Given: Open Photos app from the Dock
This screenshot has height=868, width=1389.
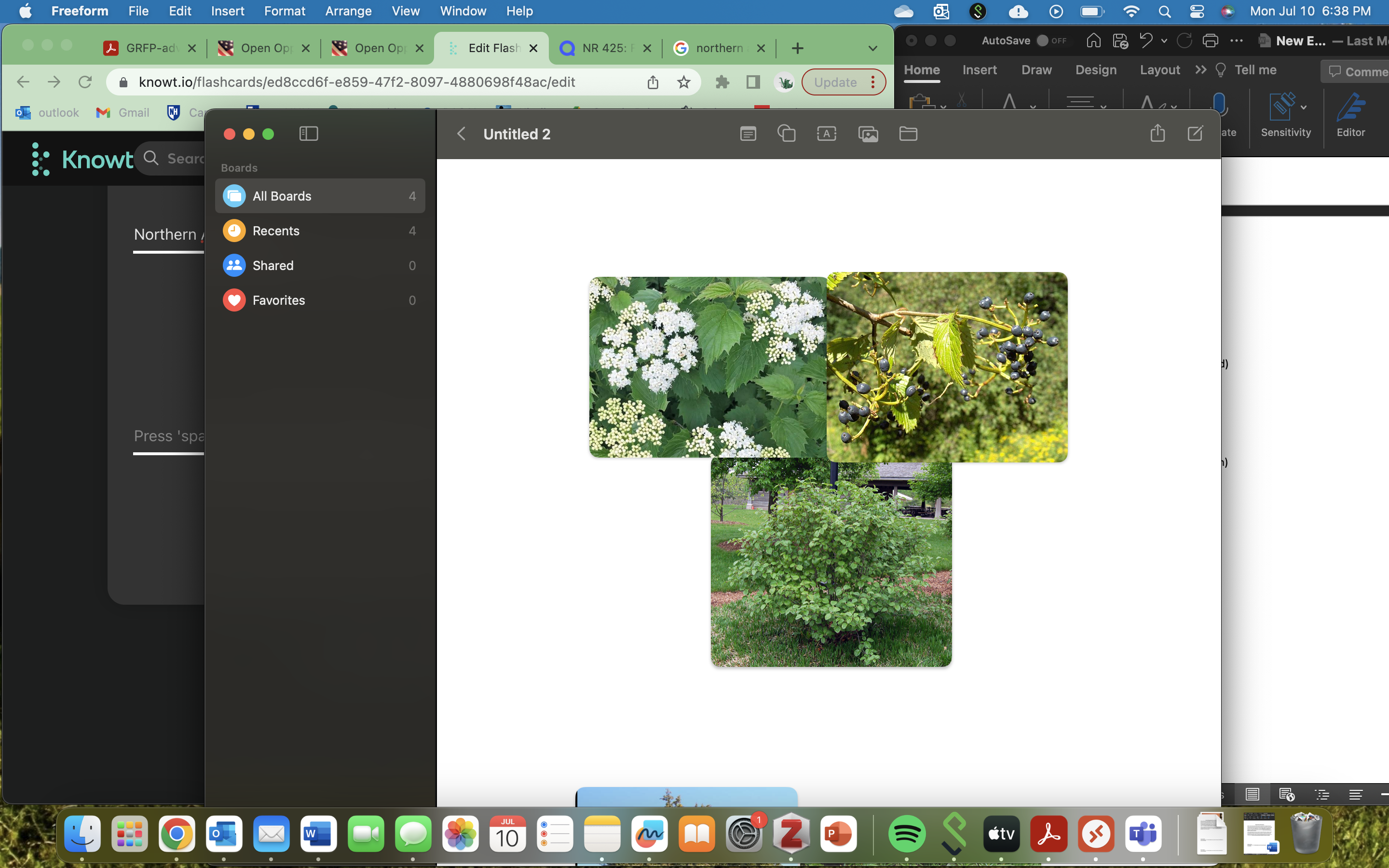Looking at the screenshot, I should [x=460, y=834].
